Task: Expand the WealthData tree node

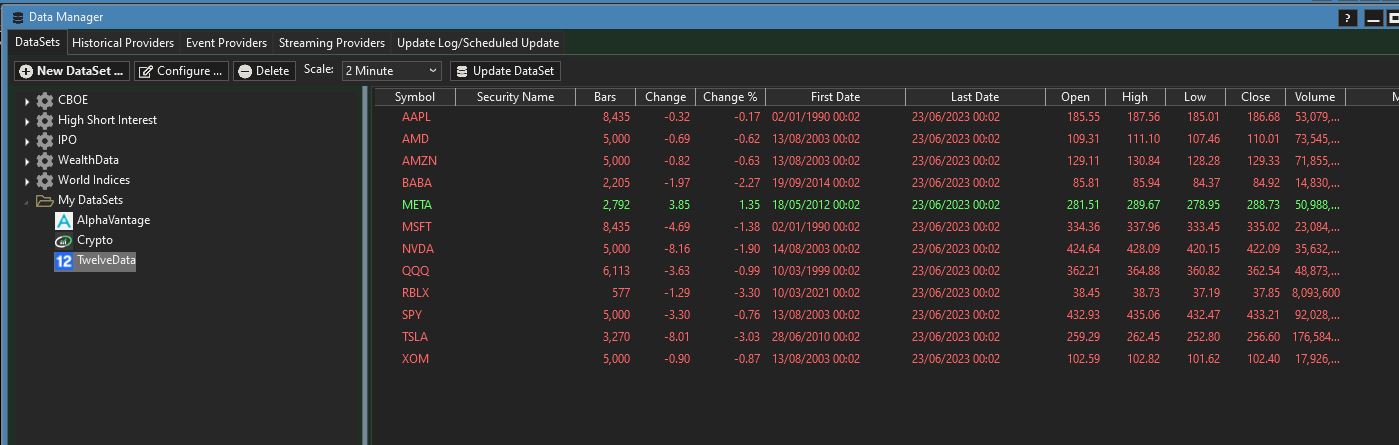Action: point(27,161)
